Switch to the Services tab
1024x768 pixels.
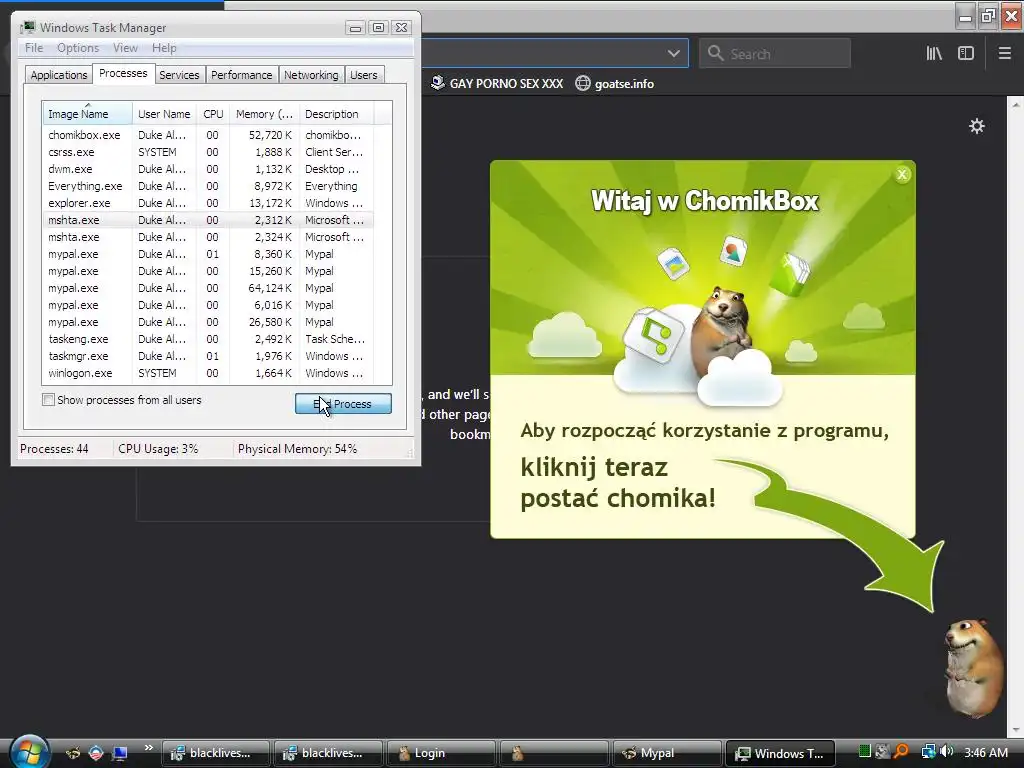pyautogui.click(x=179, y=75)
